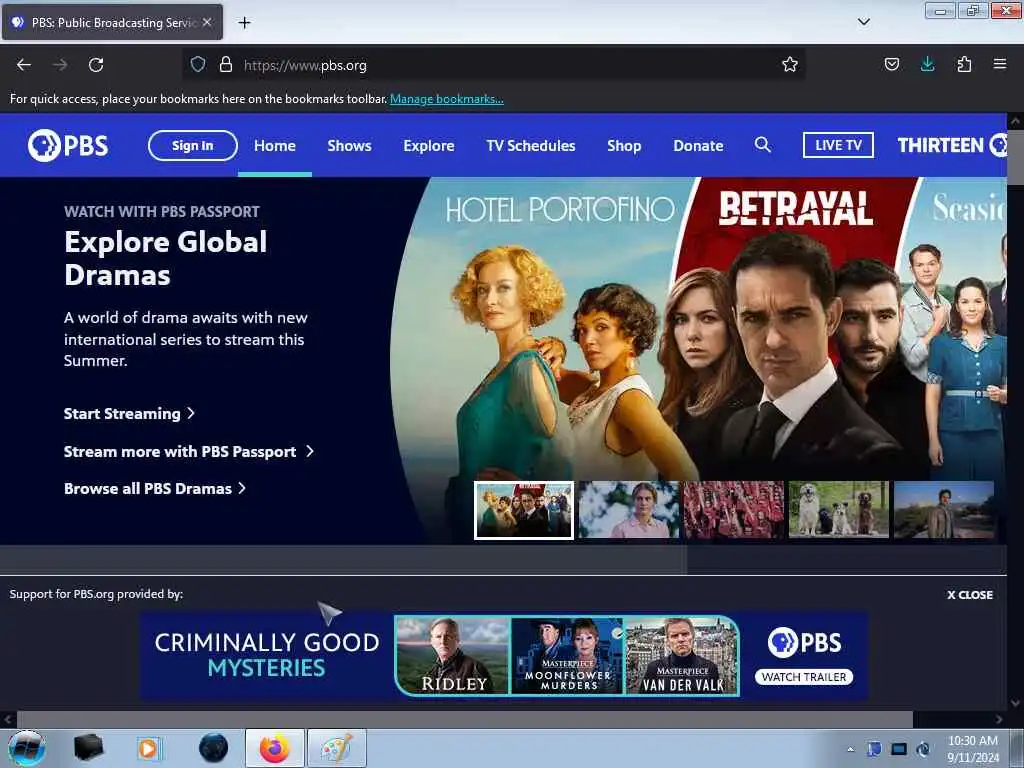Click the Sign In button
Screen dimensions: 1024x768
pos(193,145)
